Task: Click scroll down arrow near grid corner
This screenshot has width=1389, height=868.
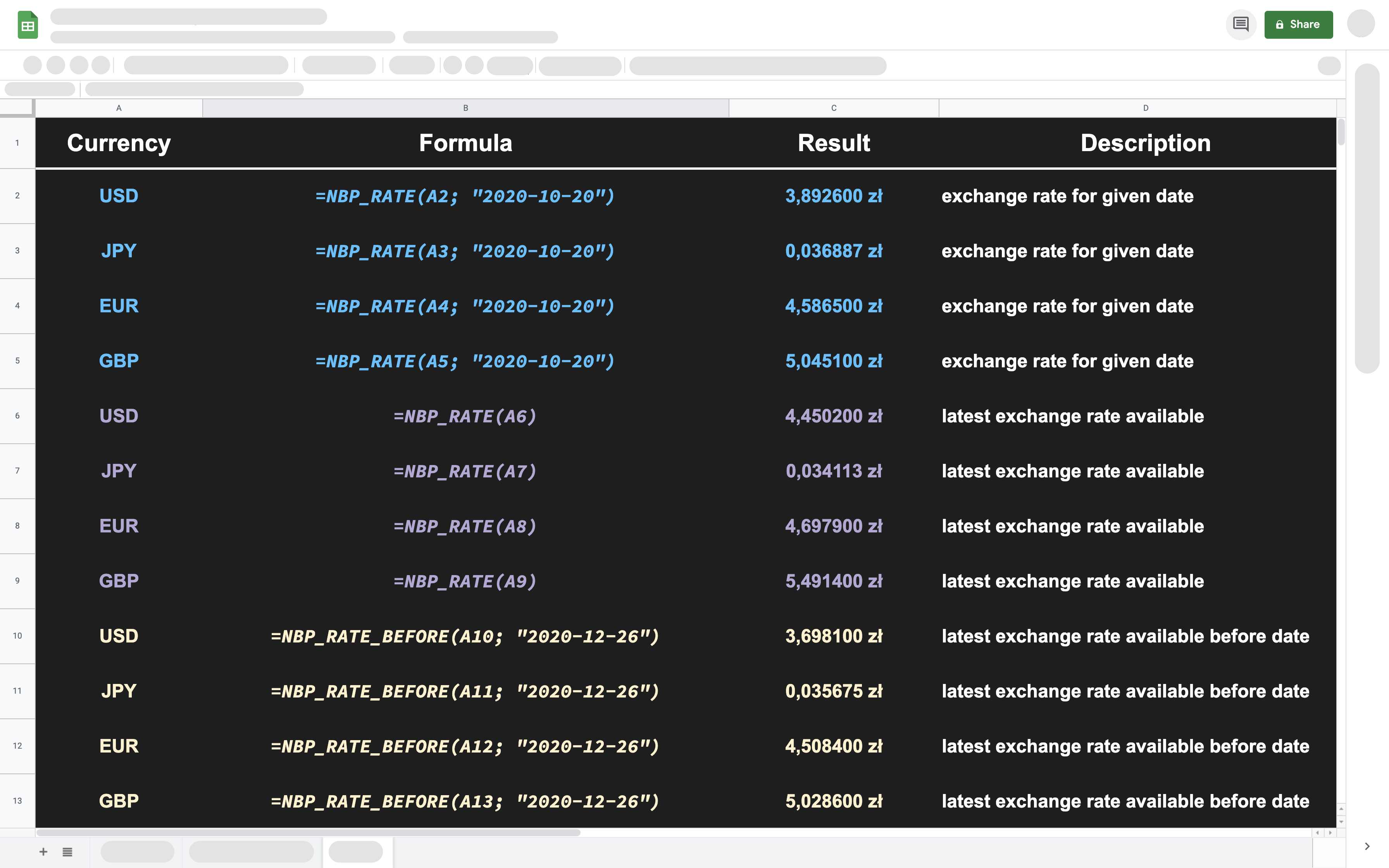Action: point(1341,822)
